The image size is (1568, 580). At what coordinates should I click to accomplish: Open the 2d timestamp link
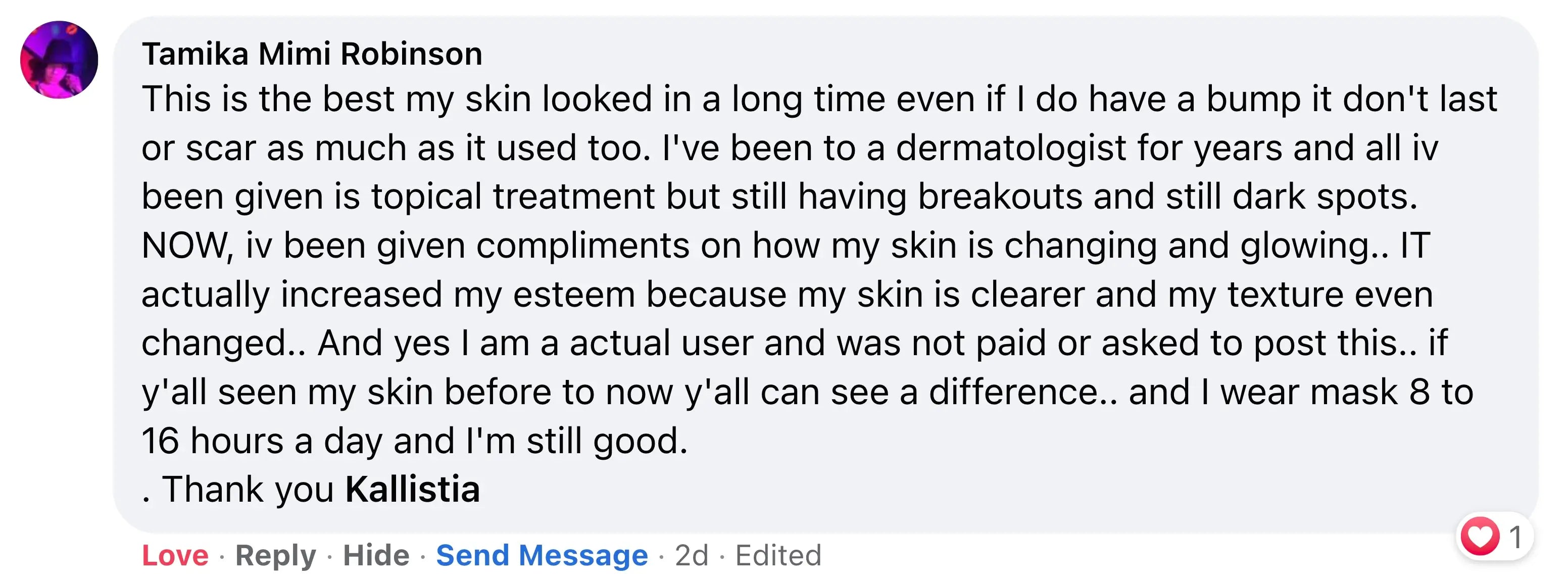[692, 554]
